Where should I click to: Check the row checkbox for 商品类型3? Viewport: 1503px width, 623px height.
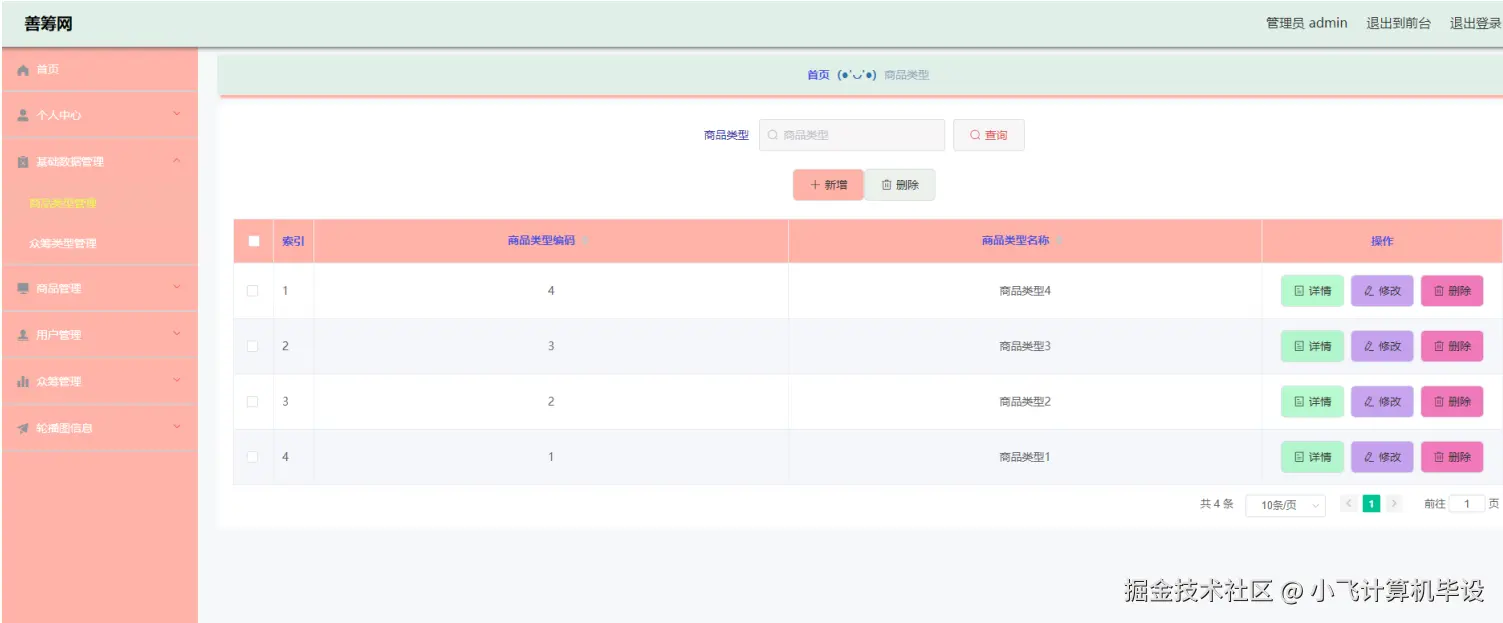pyautogui.click(x=253, y=346)
